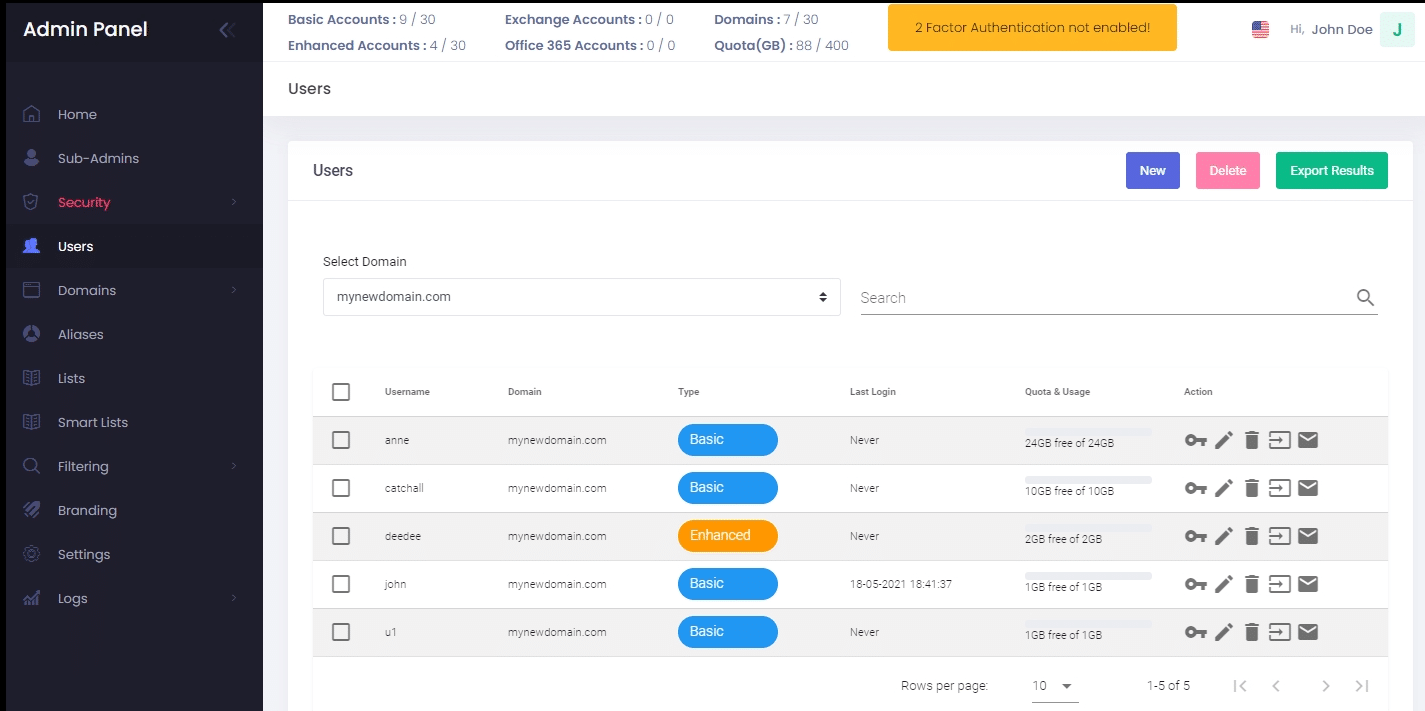The height and width of the screenshot is (711, 1425).
Task: Click envelope mail icon for user u1
Action: (x=1307, y=632)
